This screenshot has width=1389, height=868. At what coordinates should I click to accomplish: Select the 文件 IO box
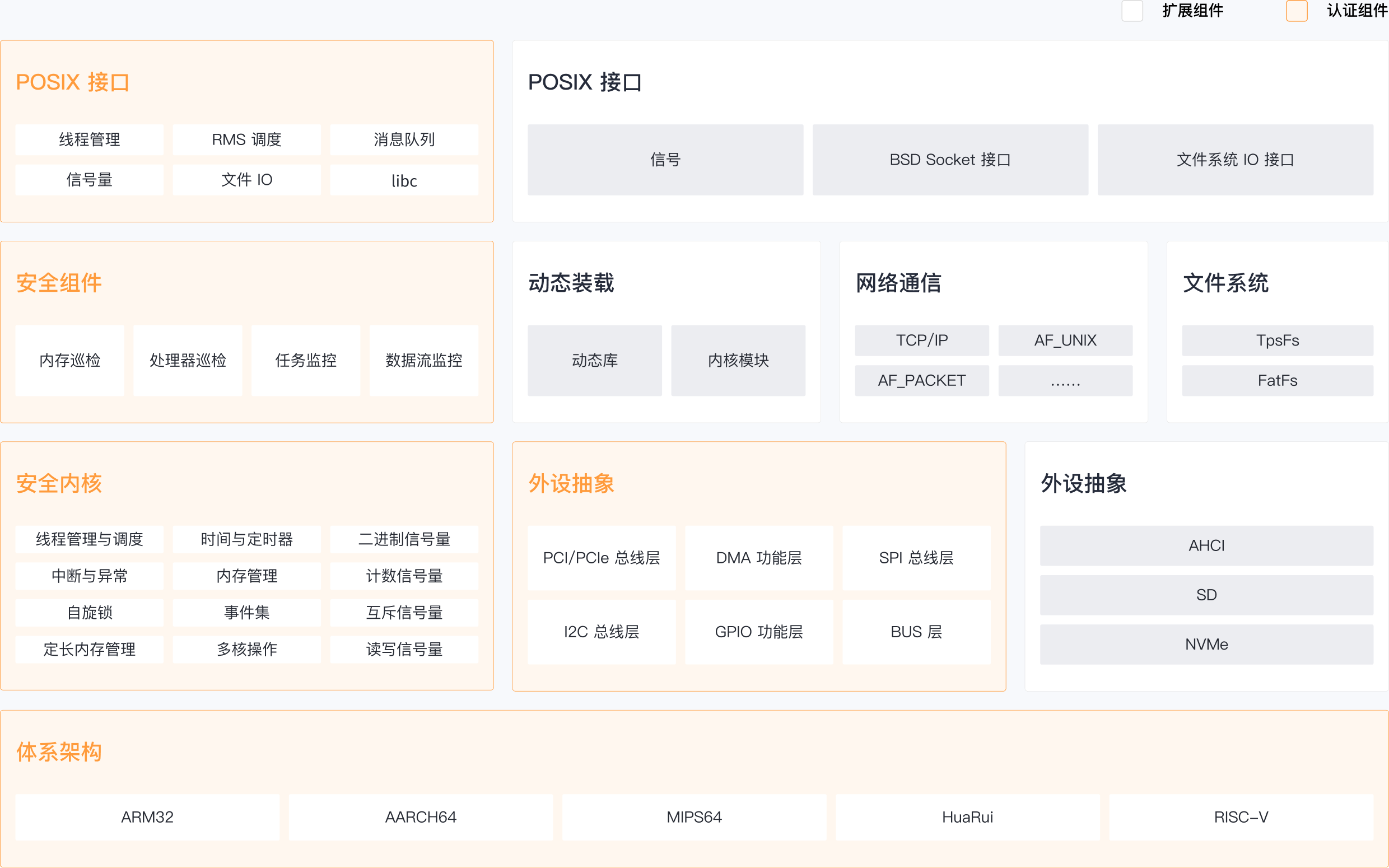(x=247, y=180)
